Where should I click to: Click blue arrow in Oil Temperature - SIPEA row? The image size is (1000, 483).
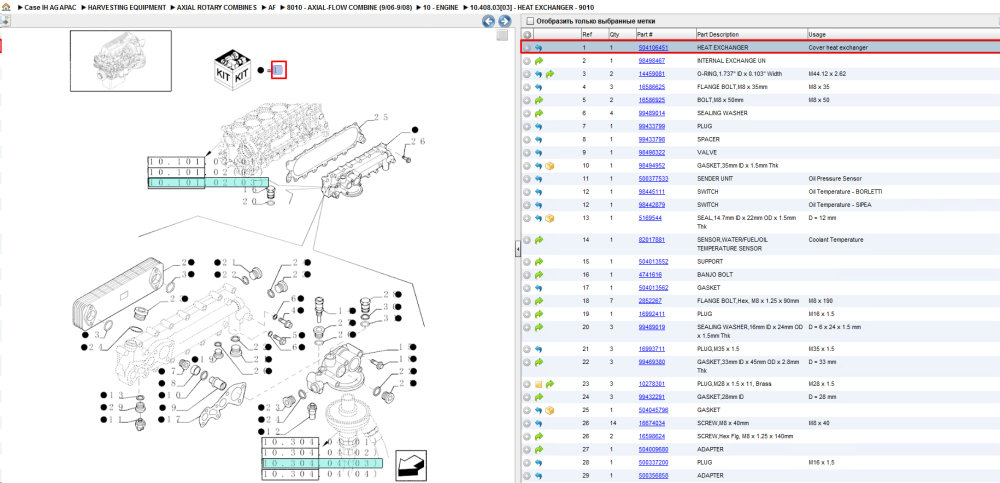[539, 205]
